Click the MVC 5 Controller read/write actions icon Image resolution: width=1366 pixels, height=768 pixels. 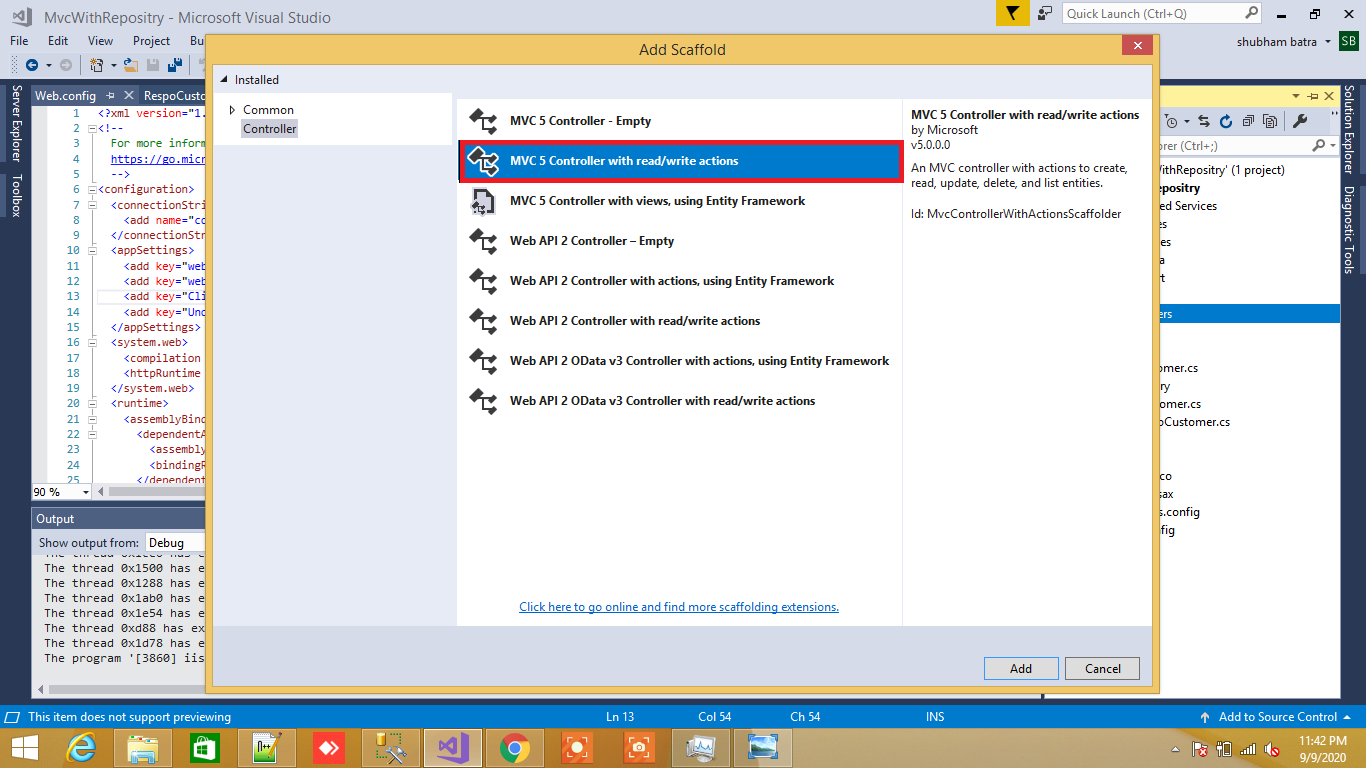tap(483, 161)
